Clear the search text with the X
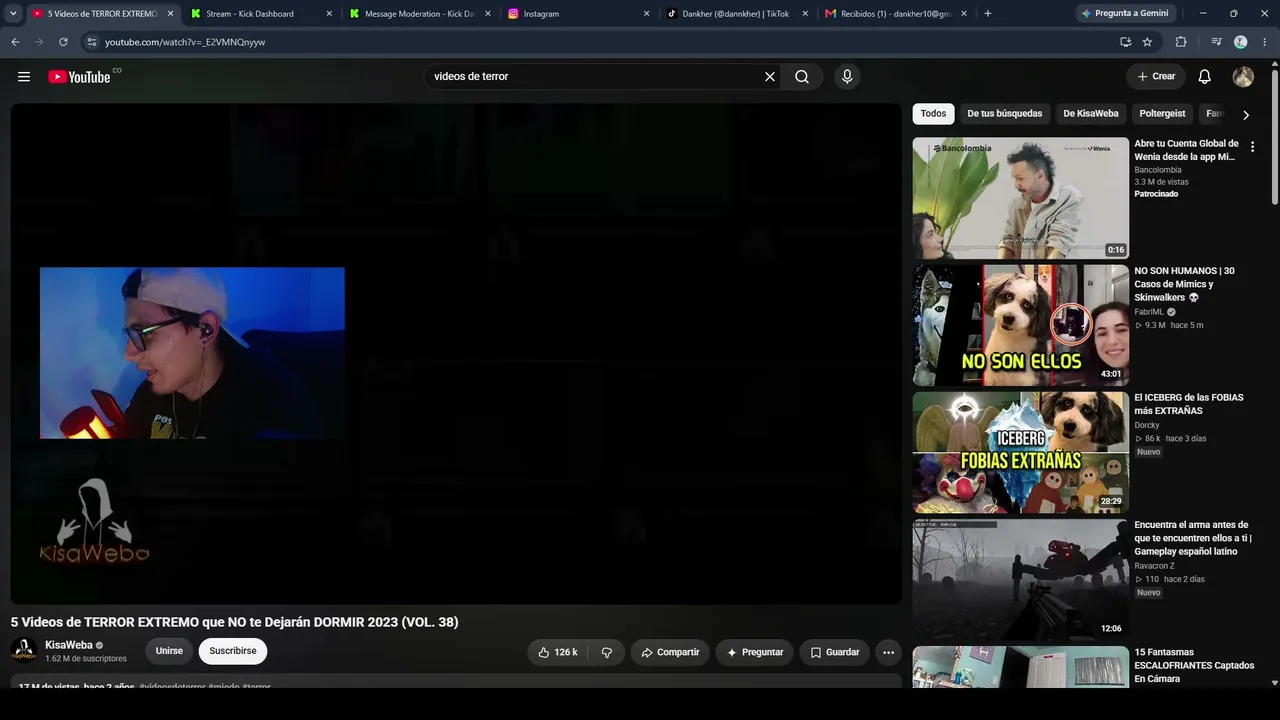 point(770,77)
